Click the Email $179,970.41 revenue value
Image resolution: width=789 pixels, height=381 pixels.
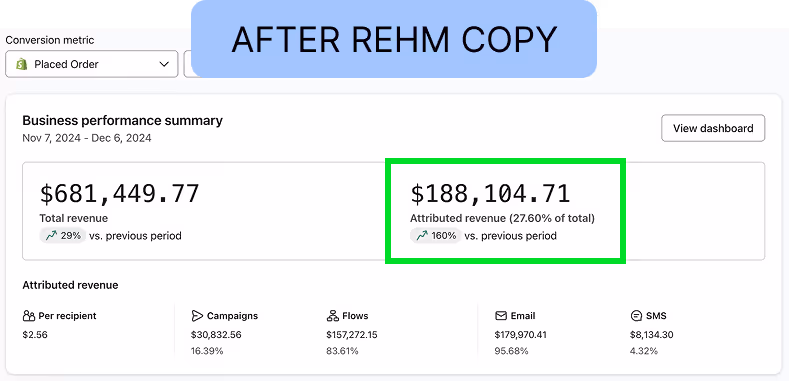click(x=521, y=335)
